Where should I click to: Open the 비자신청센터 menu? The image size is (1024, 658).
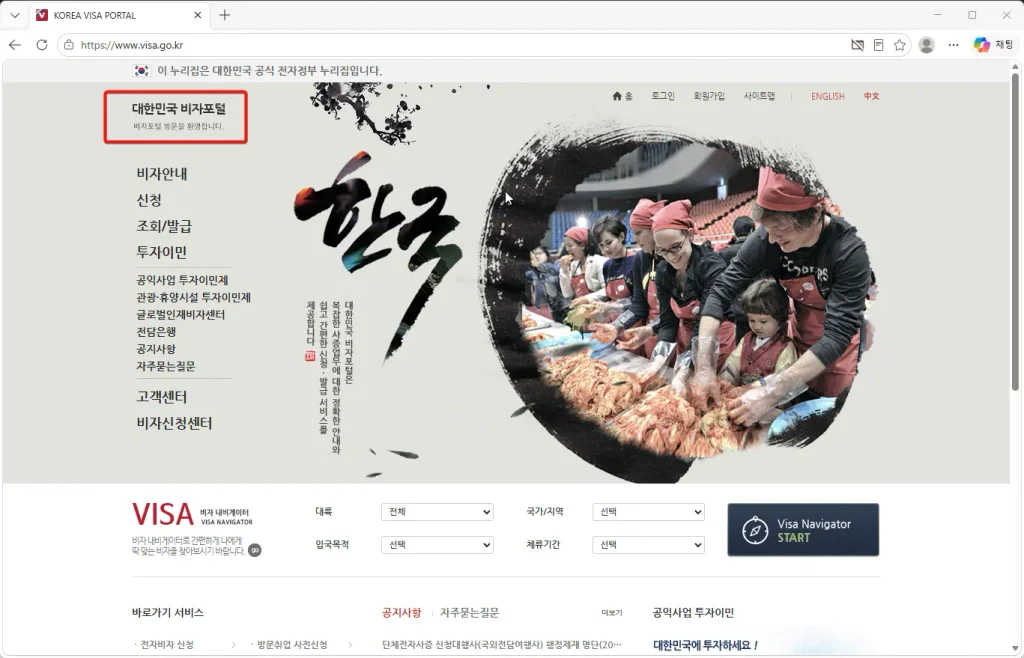pos(174,423)
